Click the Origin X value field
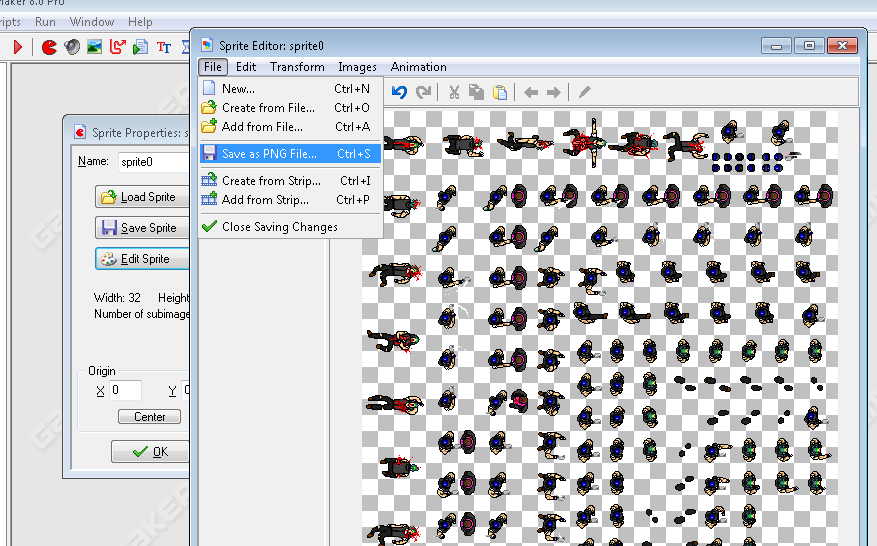This screenshot has height=546, width=877. point(125,390)
